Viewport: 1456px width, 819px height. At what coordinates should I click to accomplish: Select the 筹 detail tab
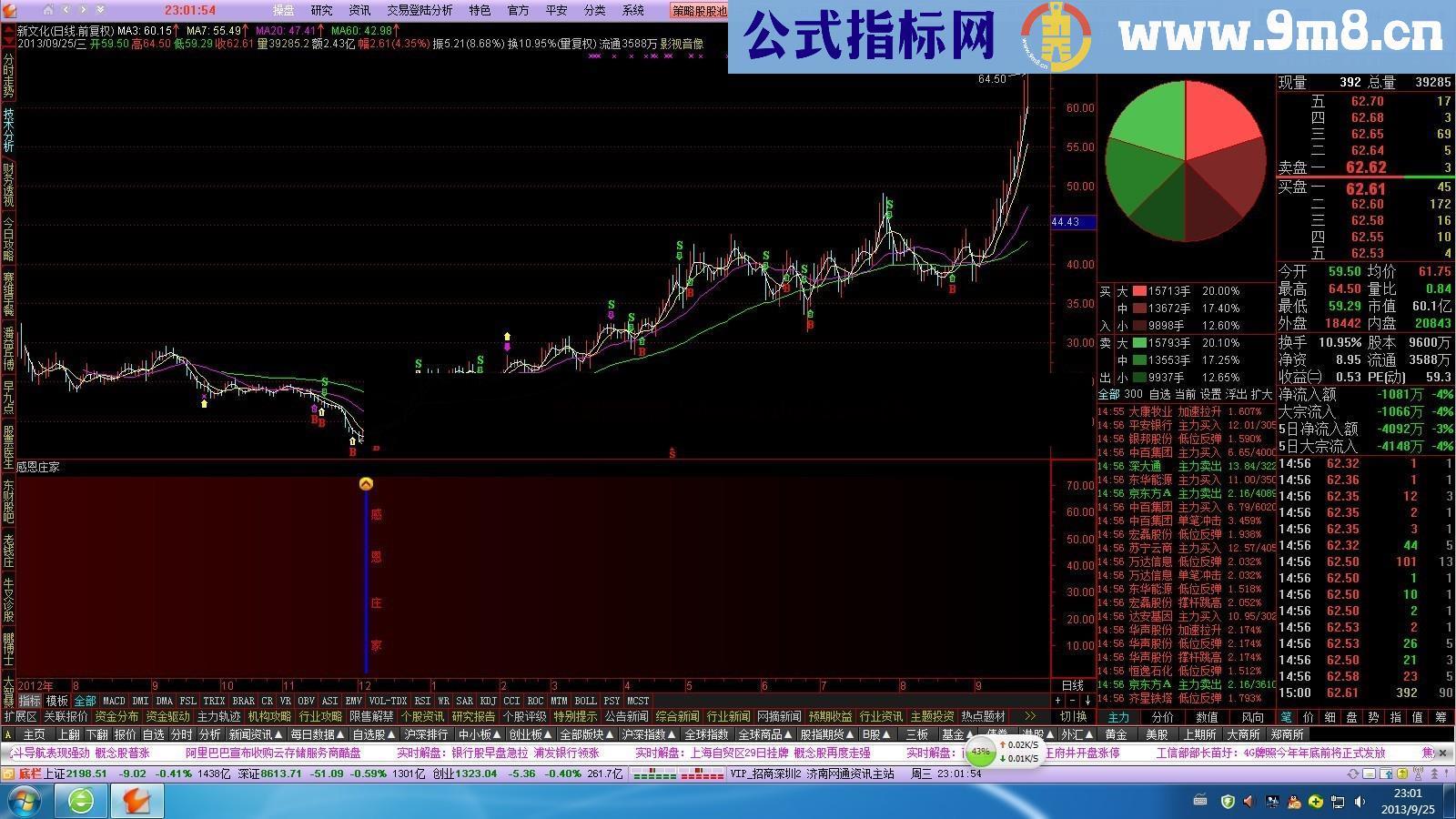coord(1441,717)
